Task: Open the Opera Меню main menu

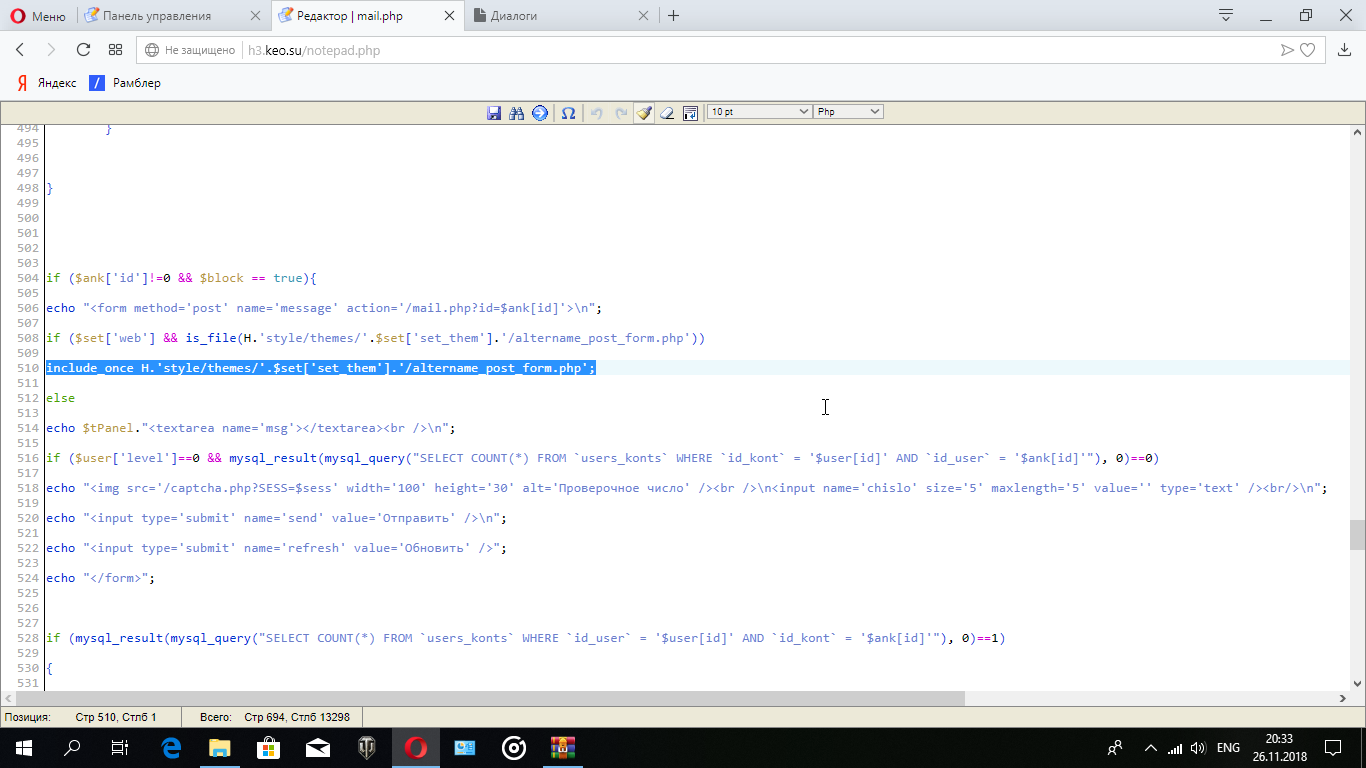Action: (38, 16)
